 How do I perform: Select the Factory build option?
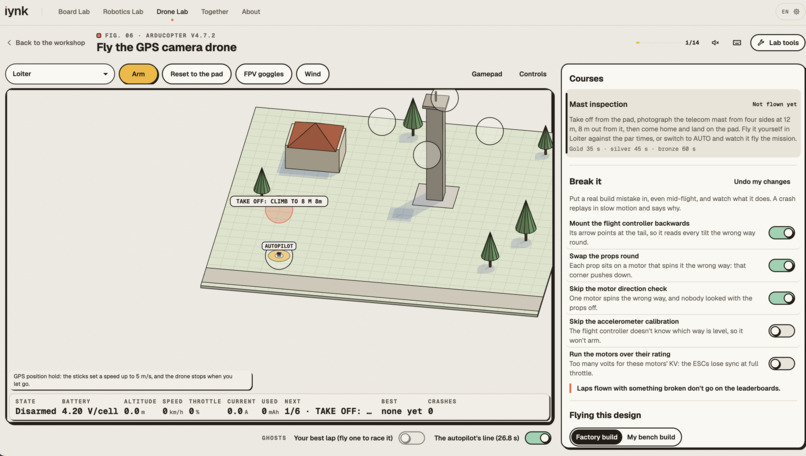[x=596, y=437]
